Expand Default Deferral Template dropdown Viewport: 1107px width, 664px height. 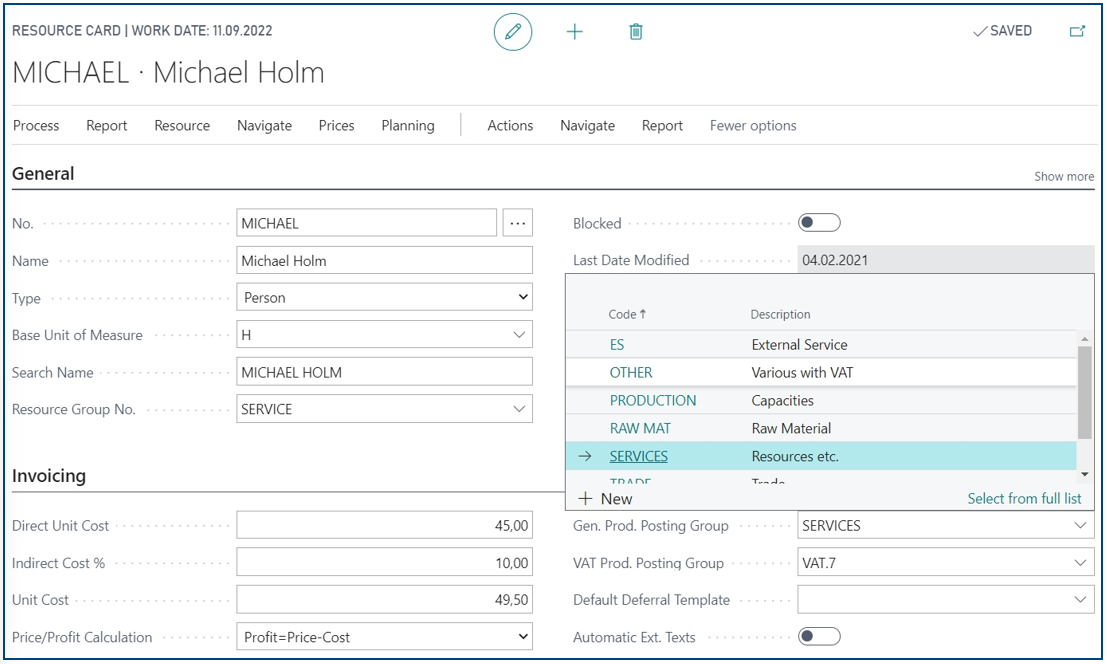point(1080,600)
